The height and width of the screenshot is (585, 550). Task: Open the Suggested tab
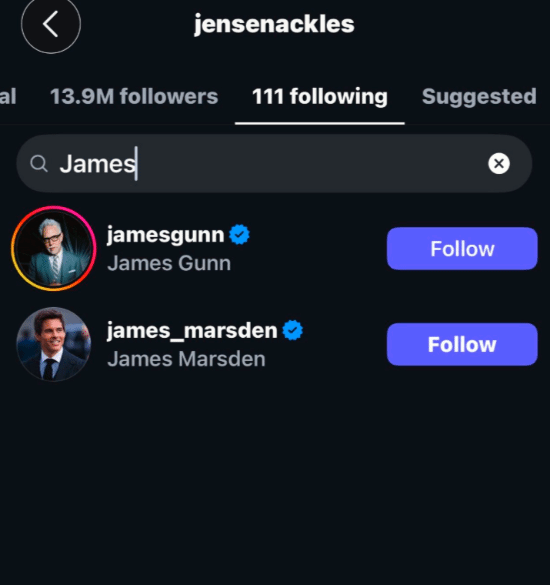point(479,97)
